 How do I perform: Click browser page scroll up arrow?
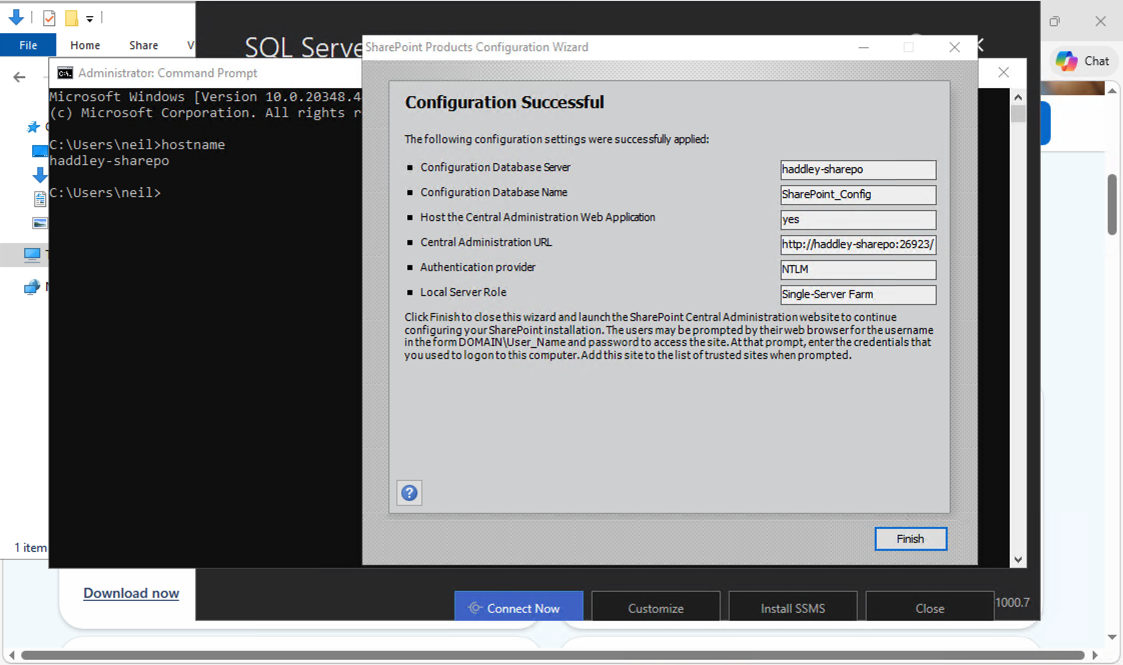point(1112,91)
